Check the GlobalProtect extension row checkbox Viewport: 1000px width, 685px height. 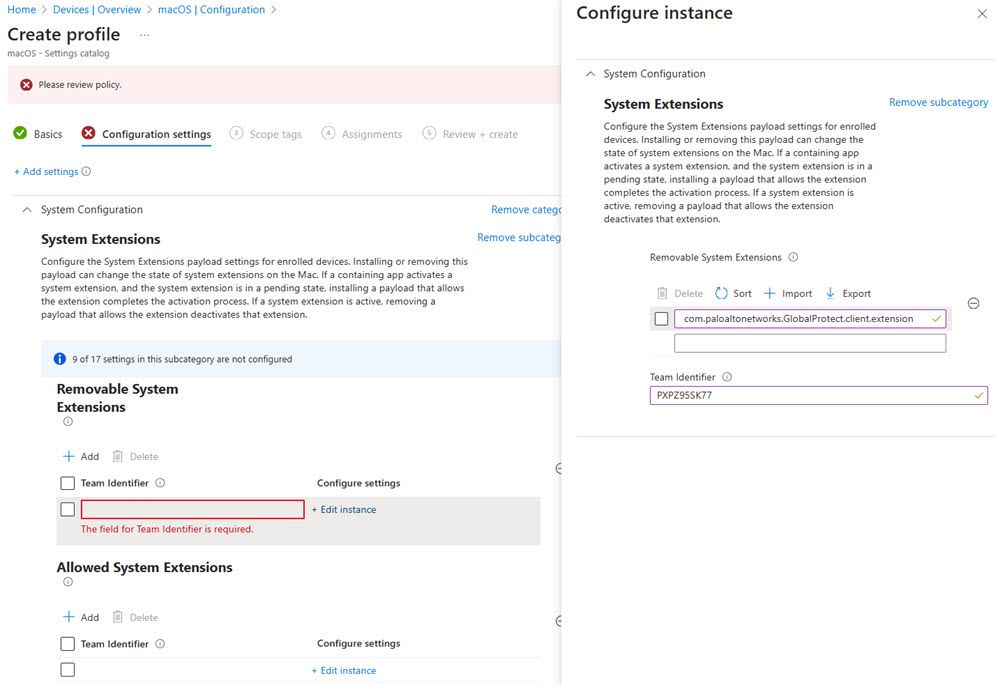click(661, 319)
